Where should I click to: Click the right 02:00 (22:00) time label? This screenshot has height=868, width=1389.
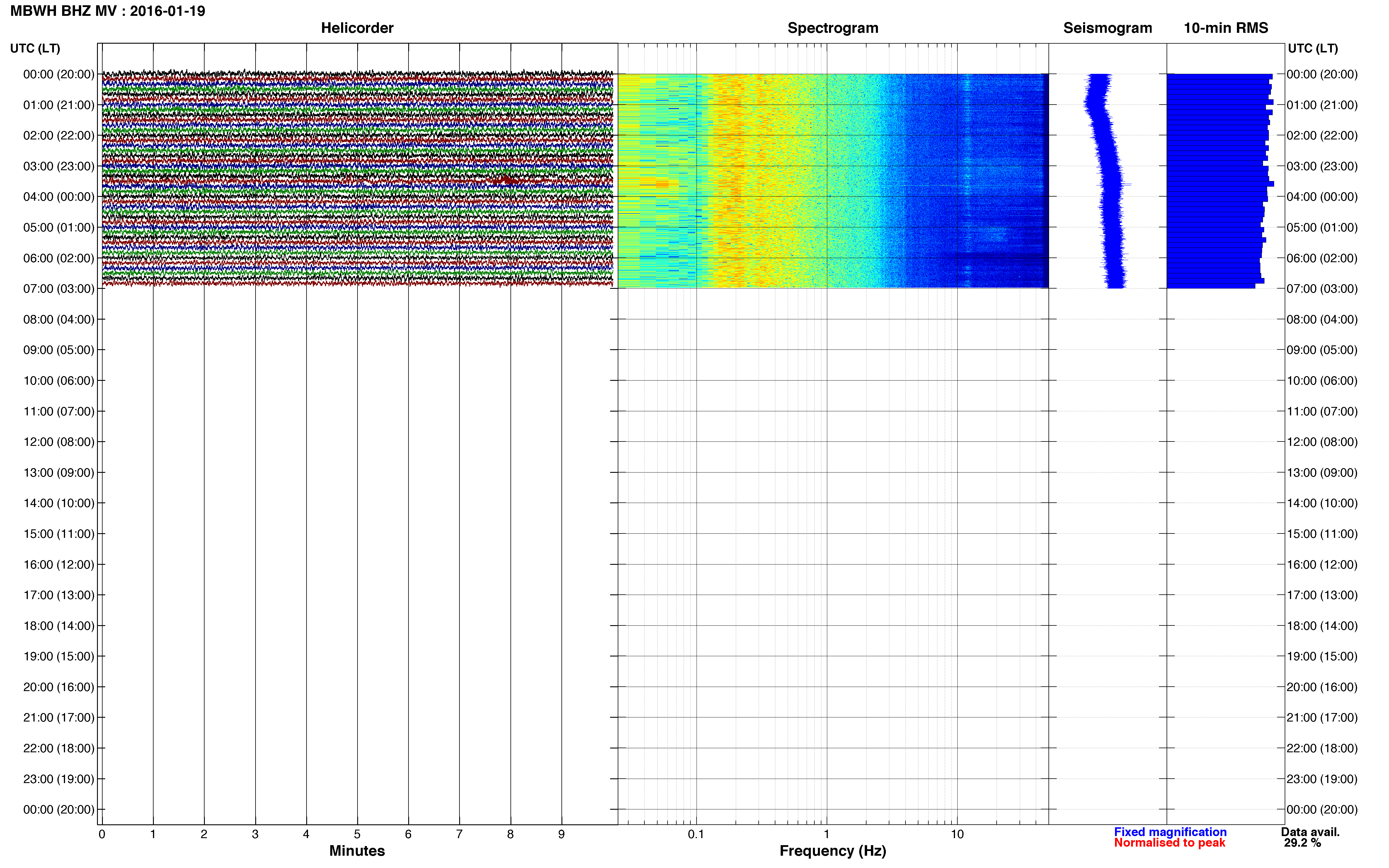point(1322,135)
